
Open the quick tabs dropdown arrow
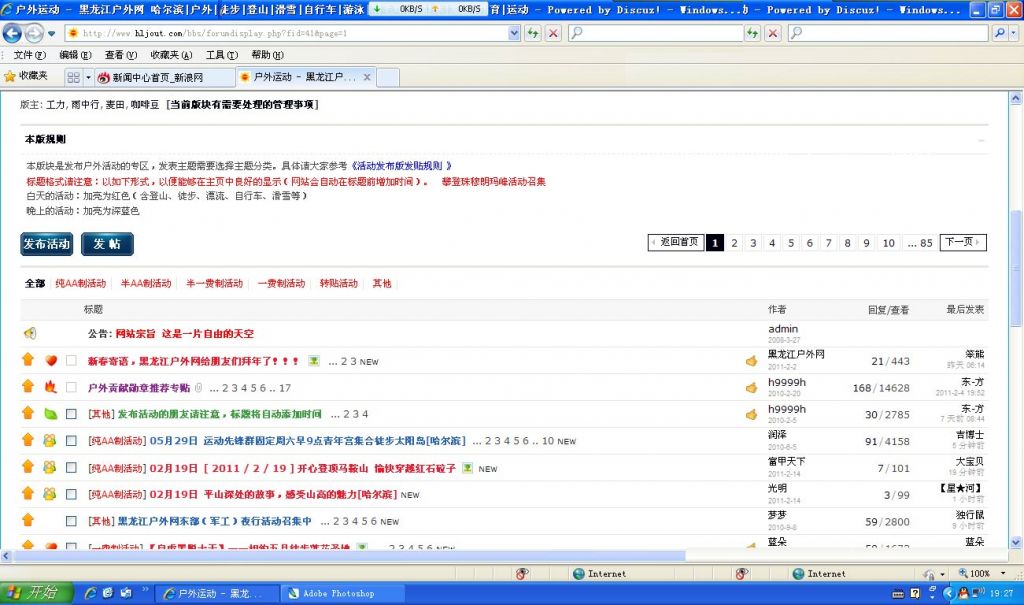(x=88, y=77)
